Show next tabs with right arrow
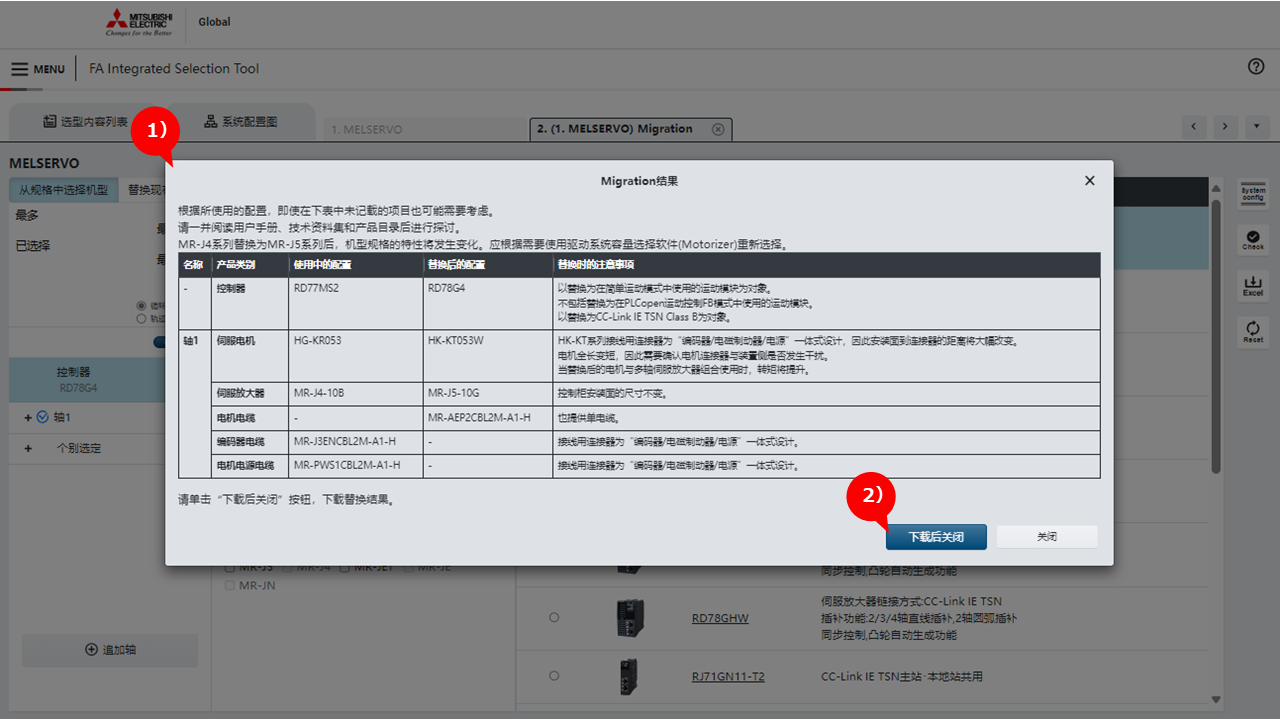 (x=1226, y=127)
